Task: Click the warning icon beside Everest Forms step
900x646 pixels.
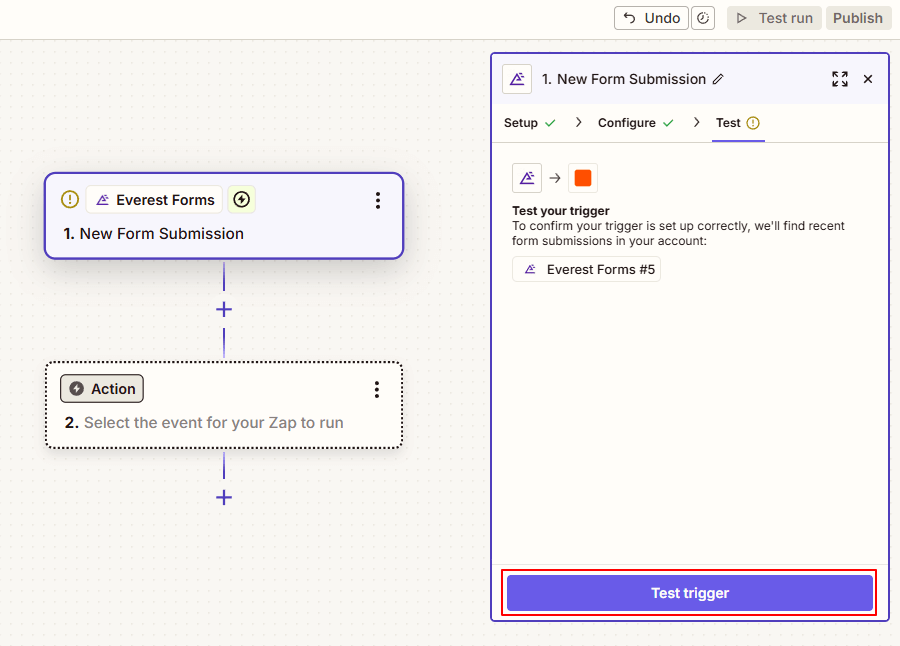Action: pos(69,199)
